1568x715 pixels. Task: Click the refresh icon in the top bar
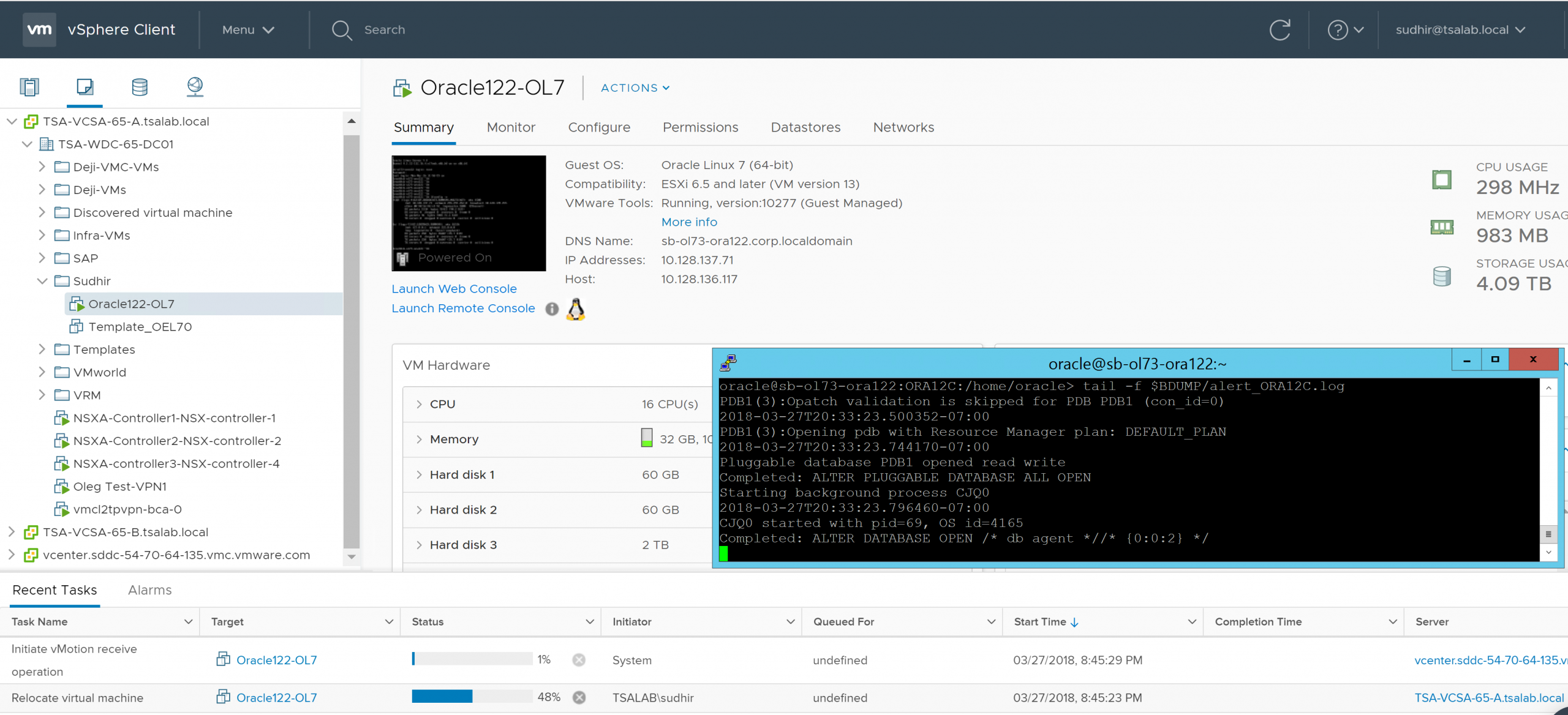tap(1280, 30)
